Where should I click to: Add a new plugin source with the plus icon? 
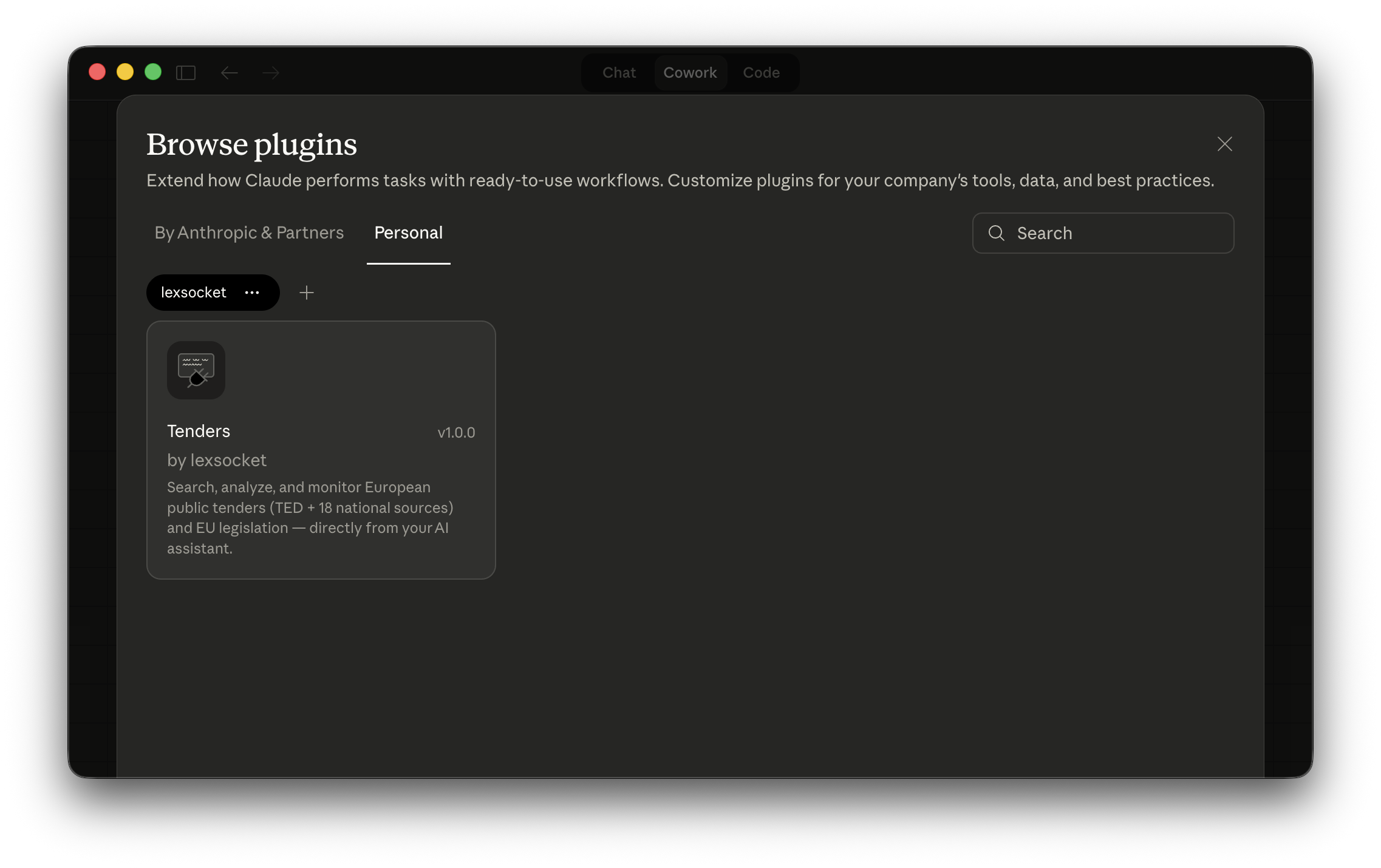[x=307, y=293]
